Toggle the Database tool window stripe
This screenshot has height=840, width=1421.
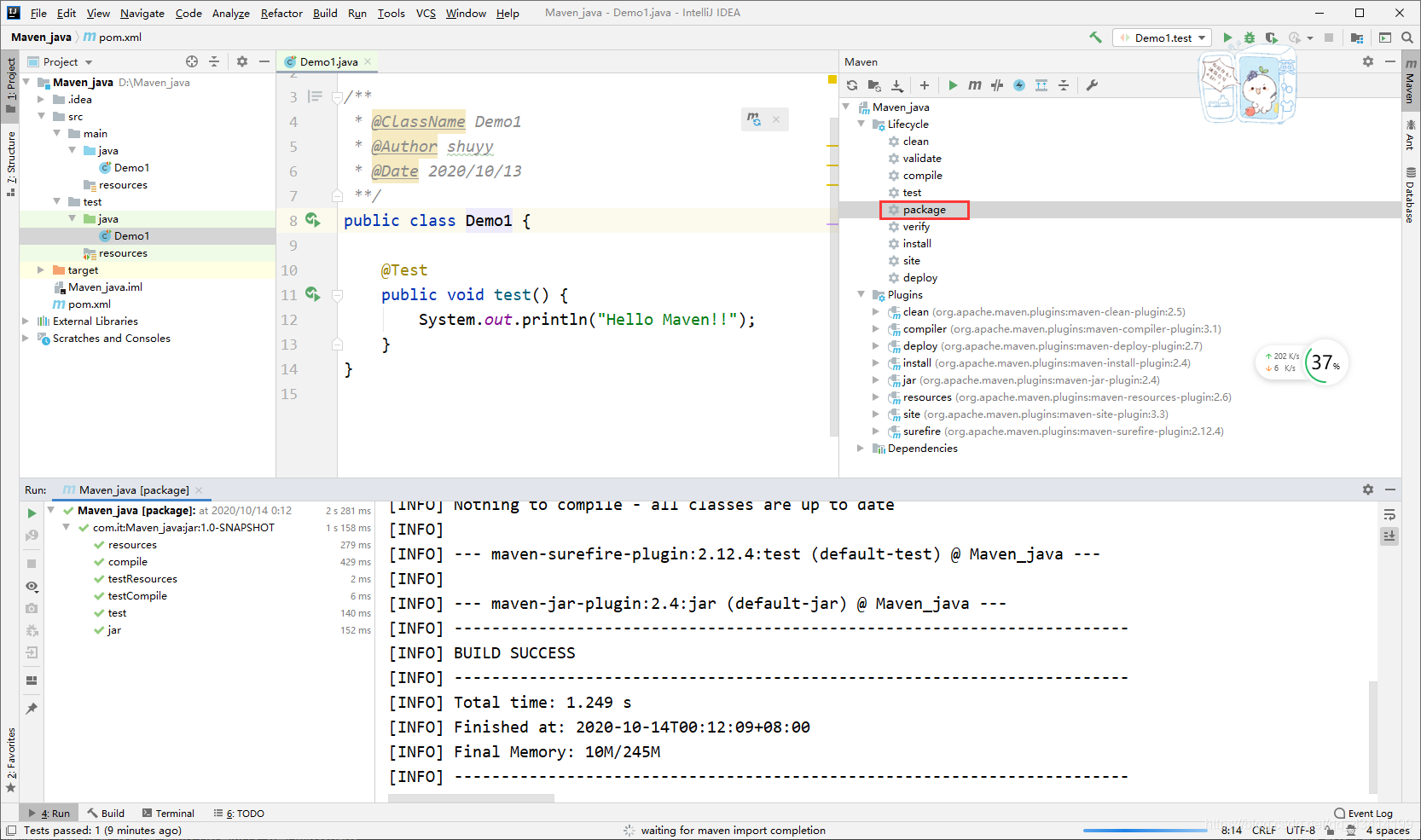tap(1410, 195)
